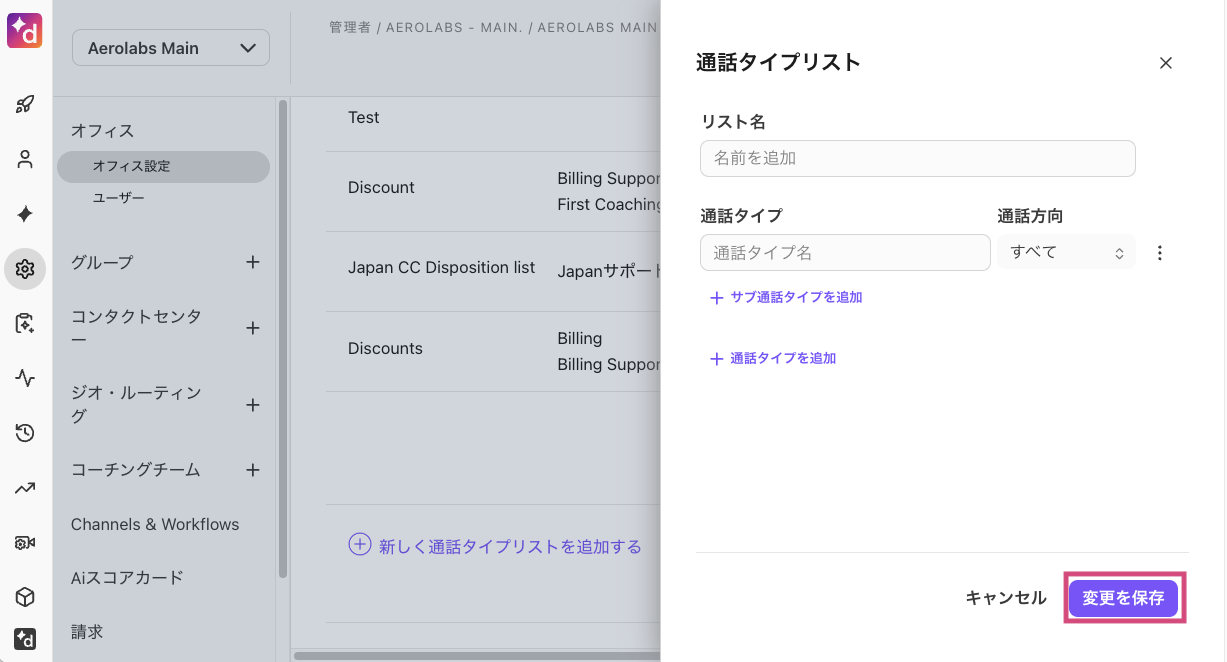The width and height of the screenshot is (1227, 662).
Task: Expand the グループ section
Action: (x=252, y=262)
